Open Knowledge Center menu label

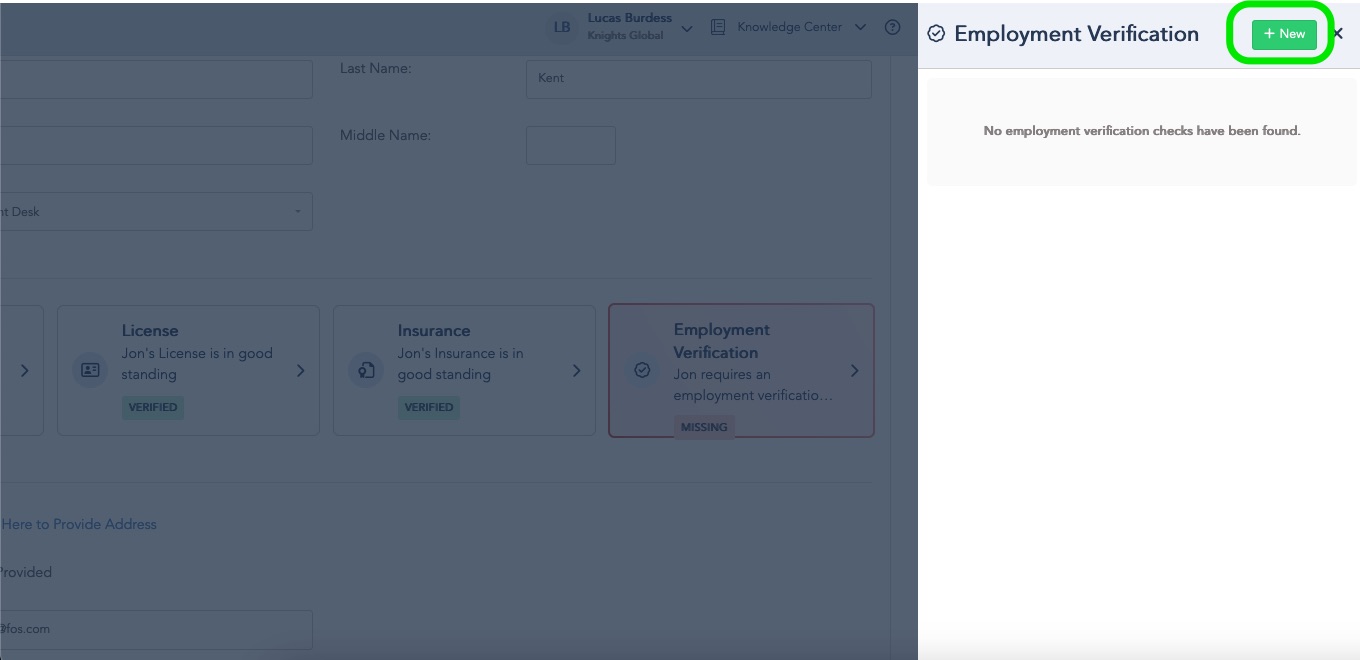789,27
